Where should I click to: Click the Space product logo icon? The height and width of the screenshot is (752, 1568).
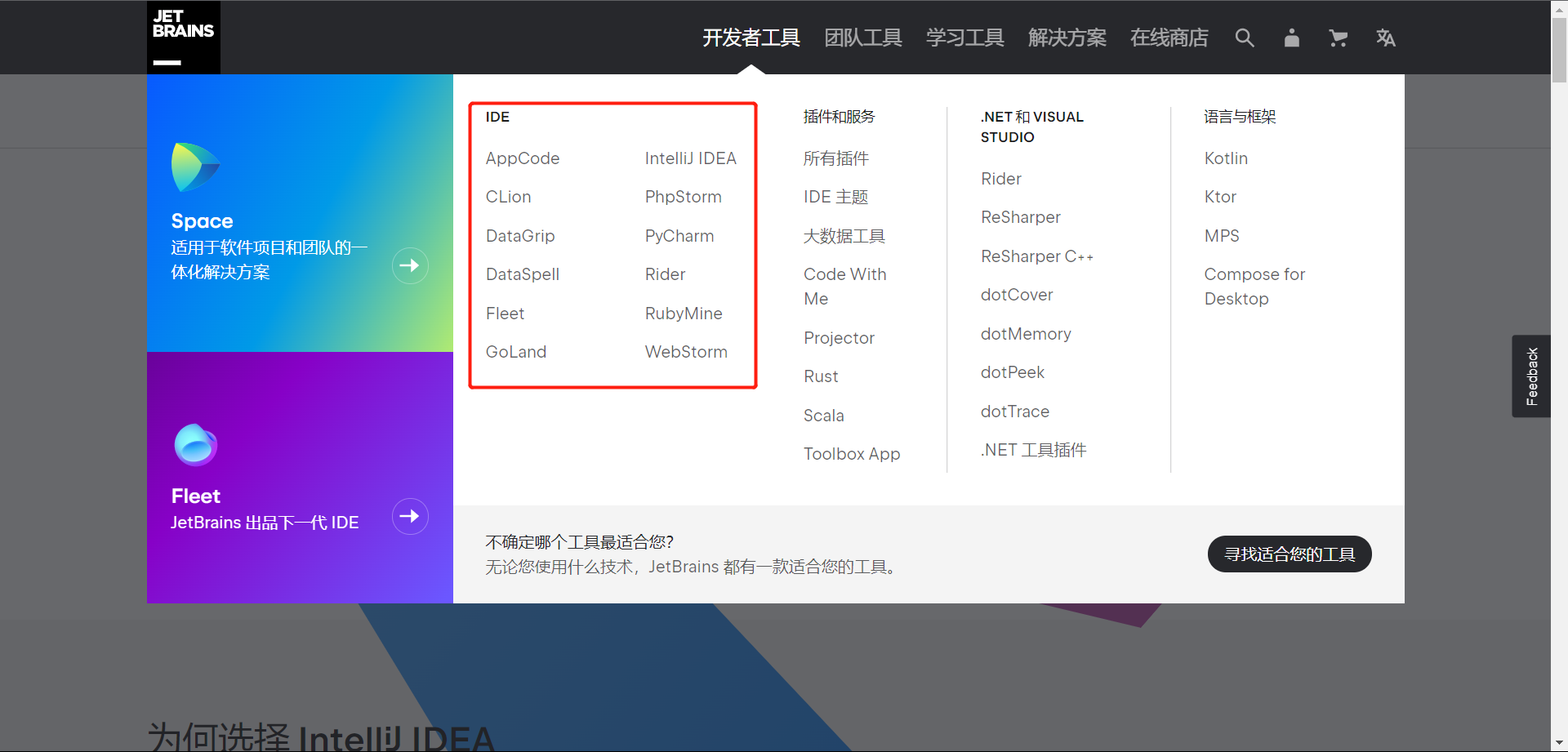[x=195, y=167]
